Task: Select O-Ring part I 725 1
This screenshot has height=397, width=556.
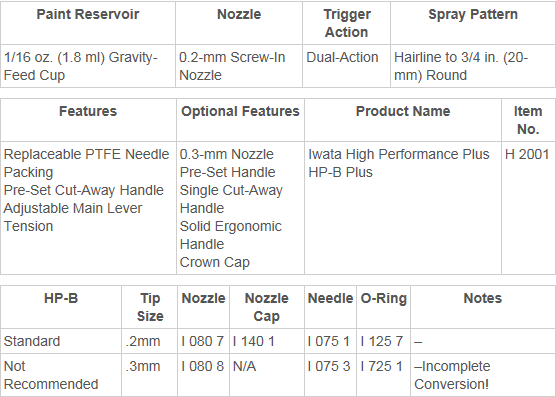Action: [382, 366]
